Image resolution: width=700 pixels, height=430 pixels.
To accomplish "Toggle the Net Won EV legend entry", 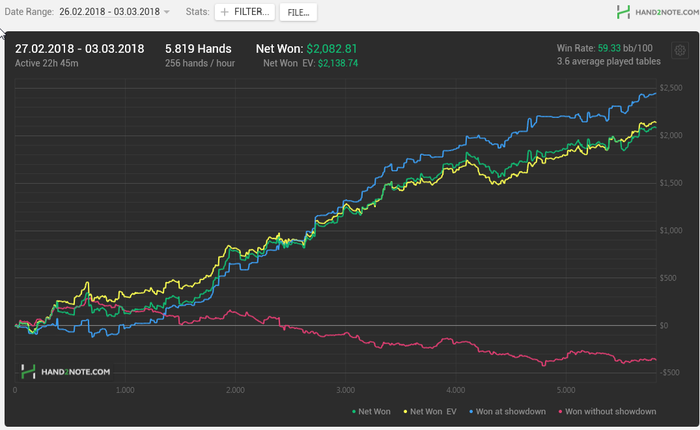I will (x=430, y=411).
